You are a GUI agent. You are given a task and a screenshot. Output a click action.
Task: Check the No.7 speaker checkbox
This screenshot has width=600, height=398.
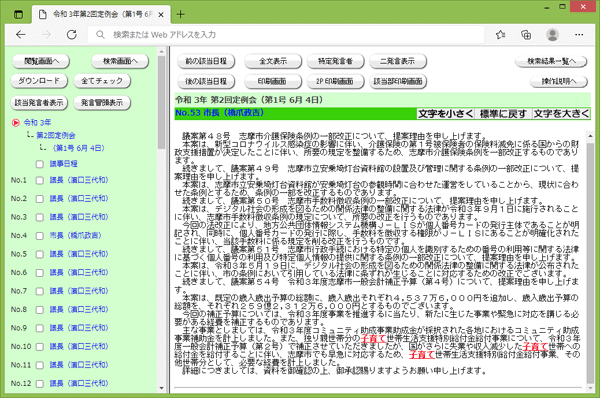pyautogui.click(x=39, y=291)
